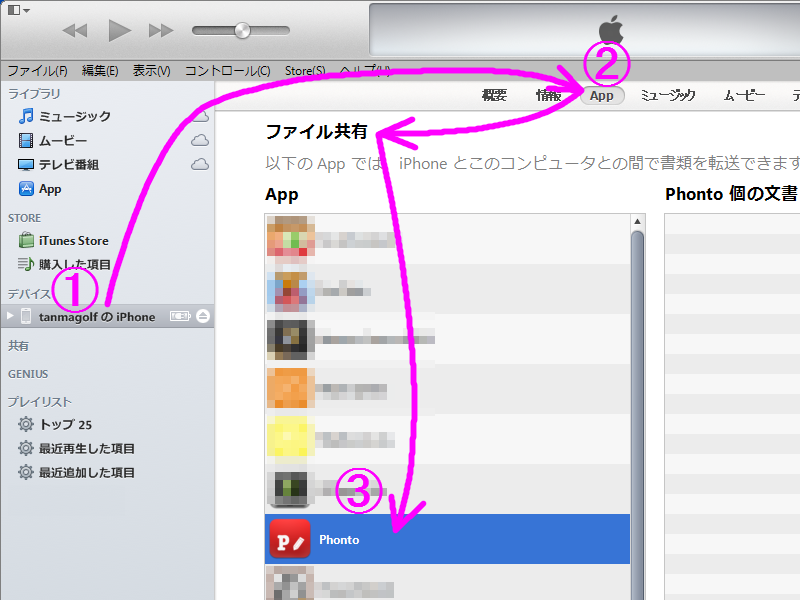Start playback with the play button

pyautogui.click(x=119, y=31)
